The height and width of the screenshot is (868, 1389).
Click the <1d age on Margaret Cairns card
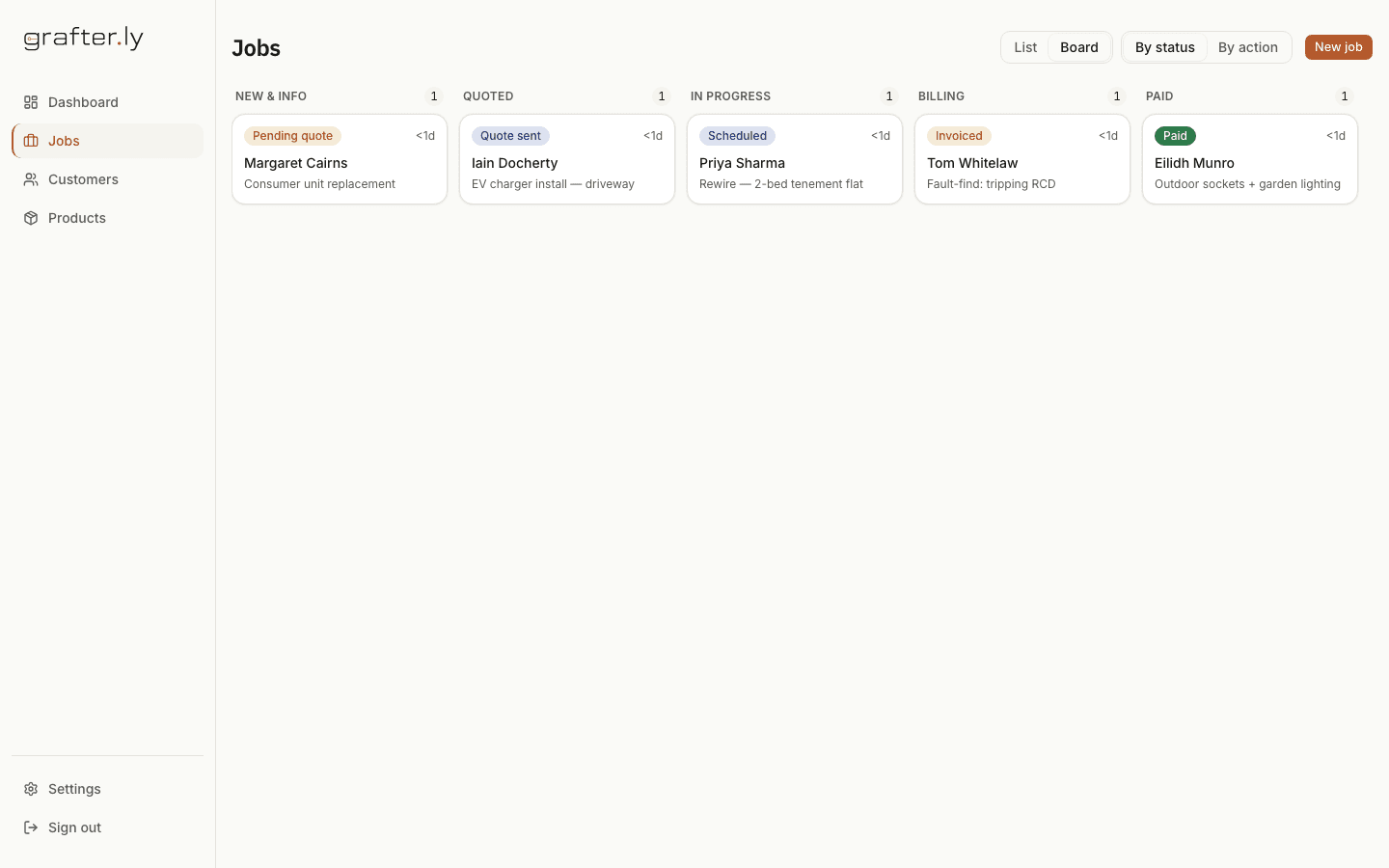pos(425,136)
